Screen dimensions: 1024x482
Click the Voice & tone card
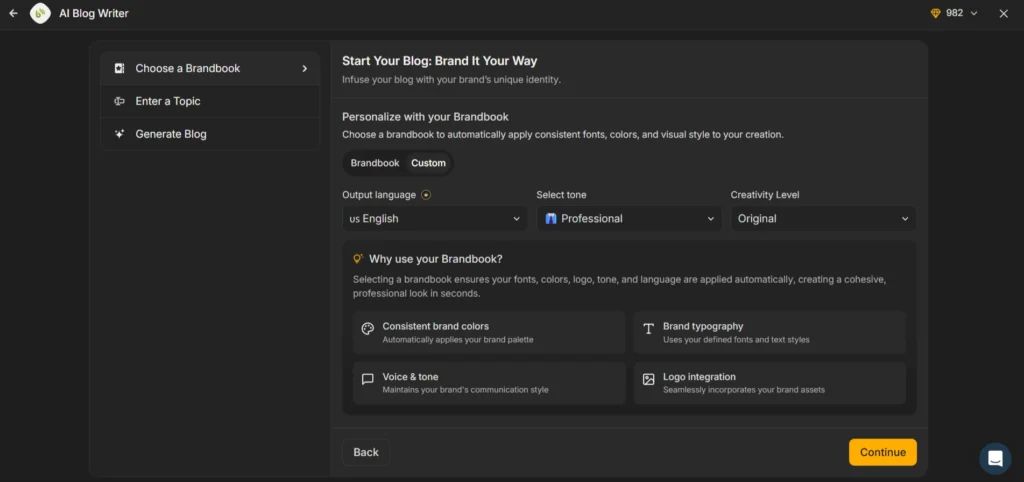tap(489, 383)
